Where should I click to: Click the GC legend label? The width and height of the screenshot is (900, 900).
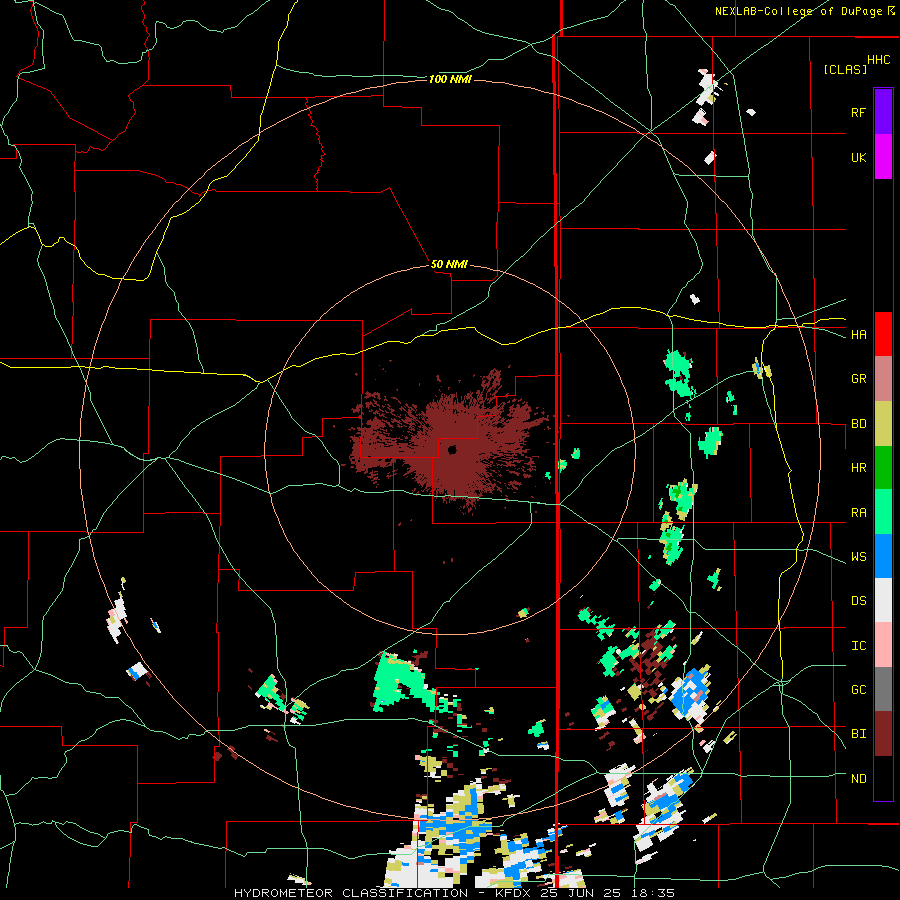tap(858, 690)
